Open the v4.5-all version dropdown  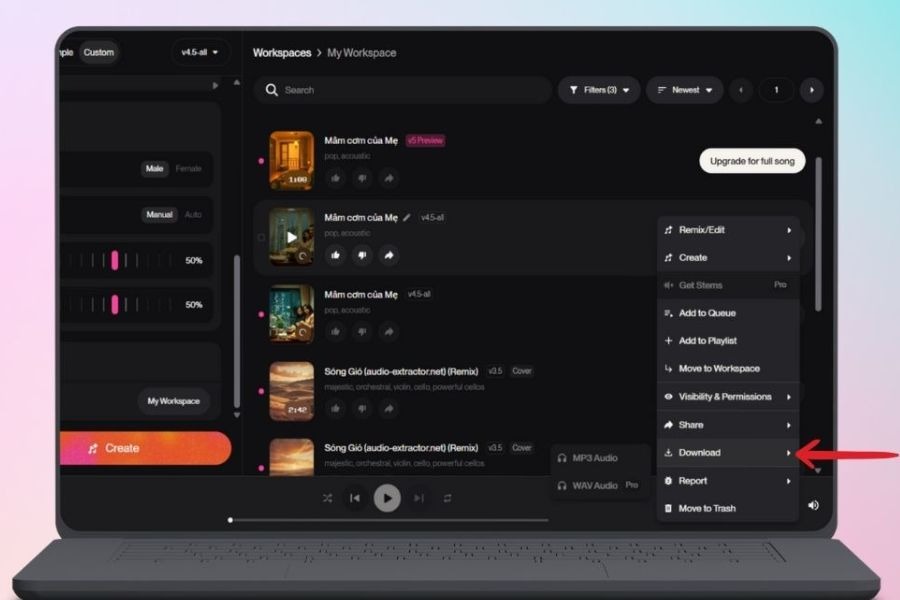(200, 52)
